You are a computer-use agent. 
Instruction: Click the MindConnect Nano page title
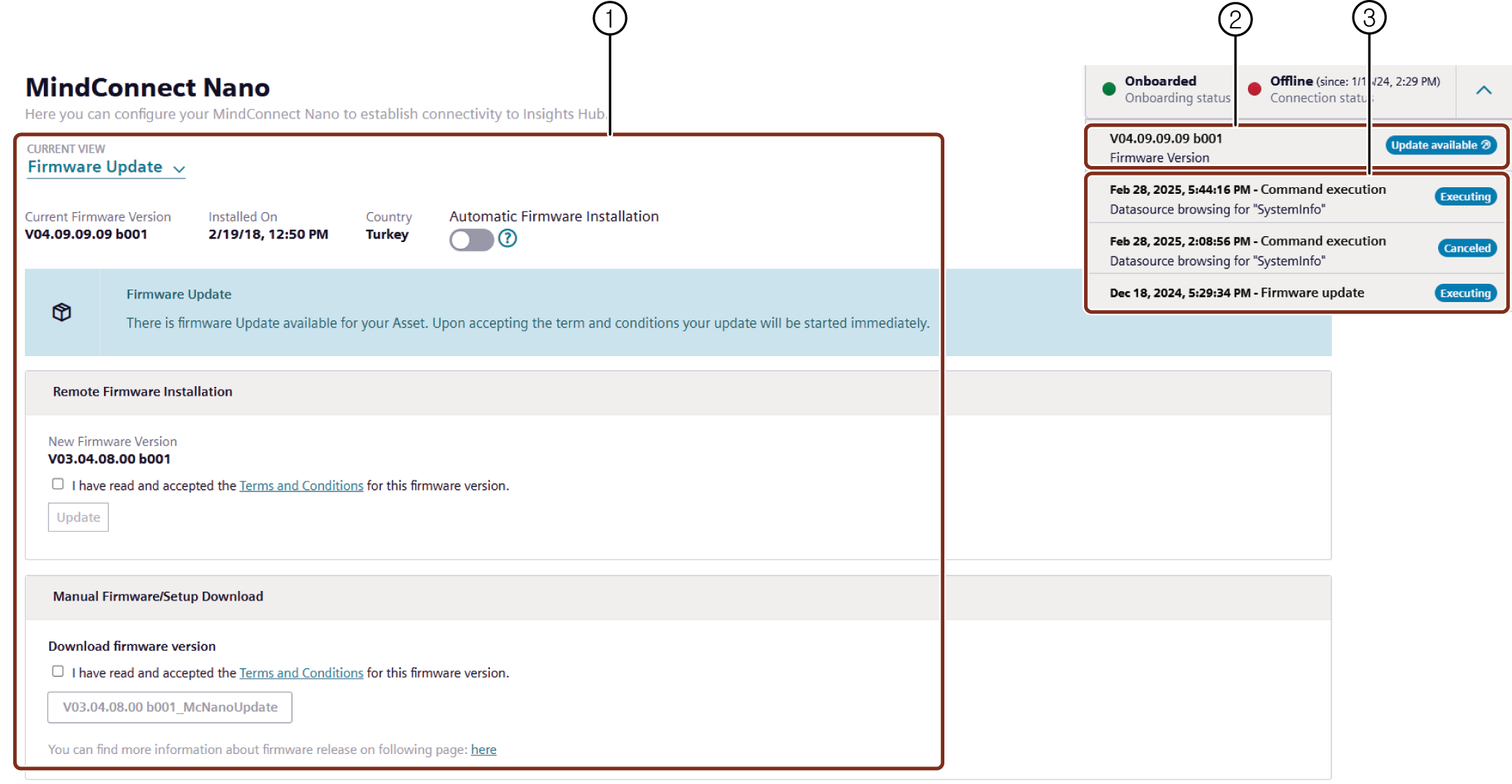(148, 88)
